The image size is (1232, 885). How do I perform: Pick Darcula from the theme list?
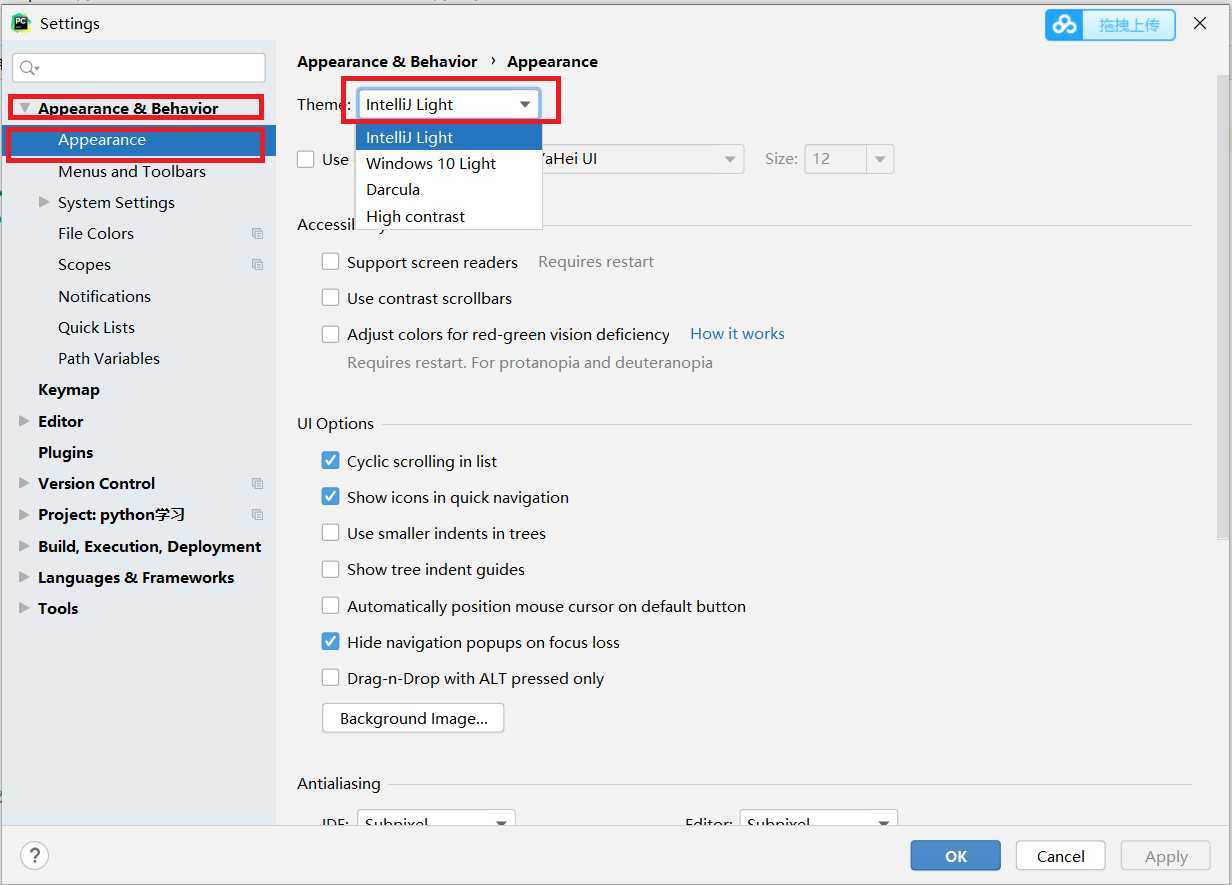point(449,189)
